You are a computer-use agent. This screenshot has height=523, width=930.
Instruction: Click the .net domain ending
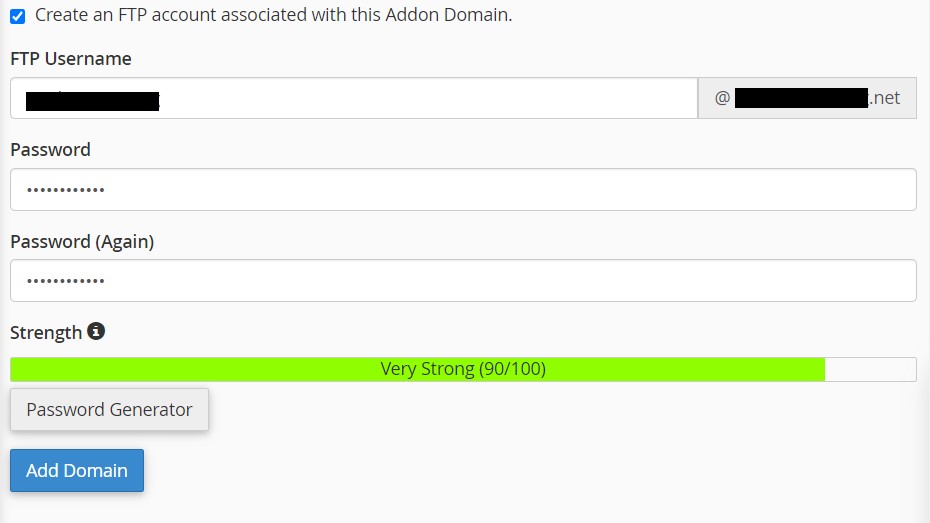(884, 98)
